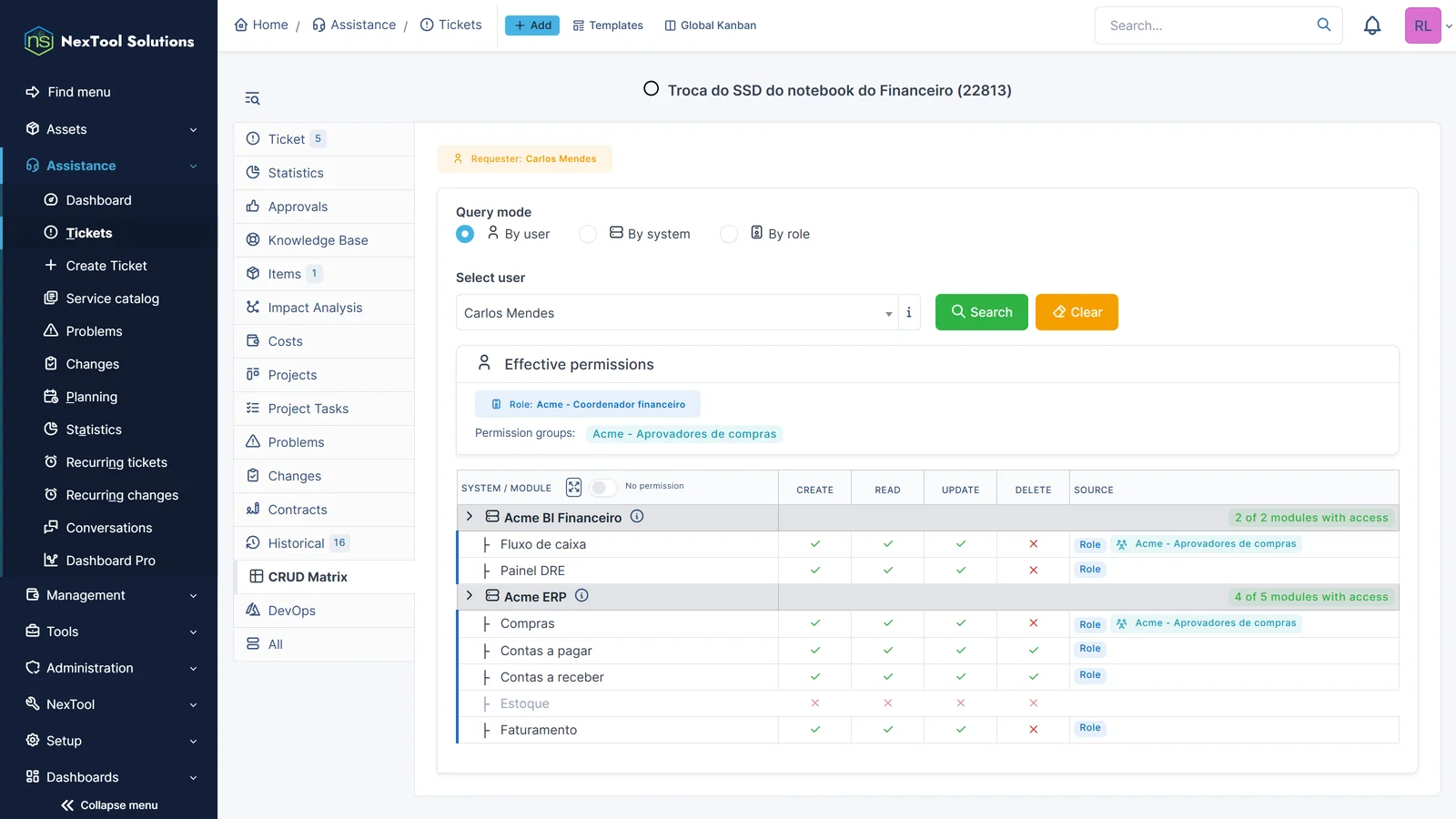Click the info icon beside Acme BI Financeiro

(x=637, y=516)
